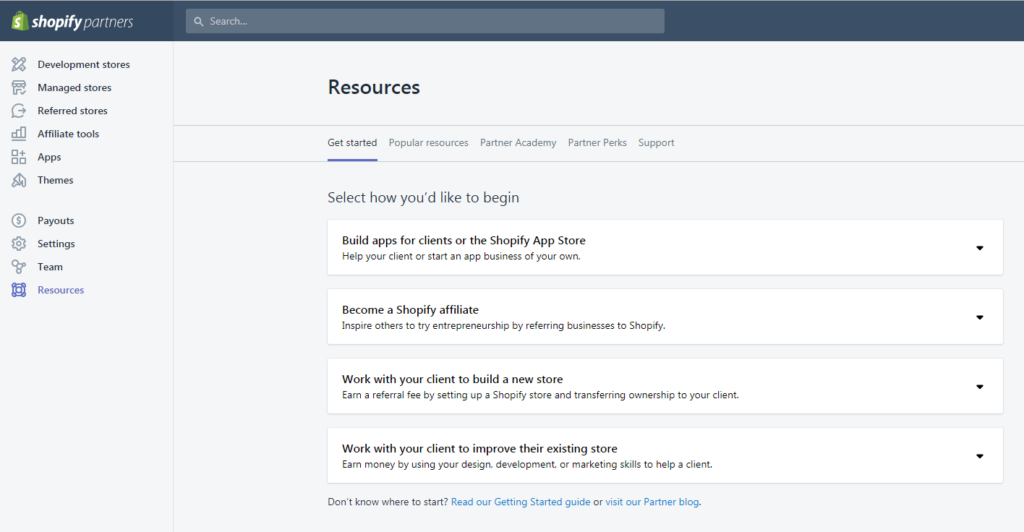Click Become a Shopify affiliate heading

pyautogui.click(x=410, y=310)
